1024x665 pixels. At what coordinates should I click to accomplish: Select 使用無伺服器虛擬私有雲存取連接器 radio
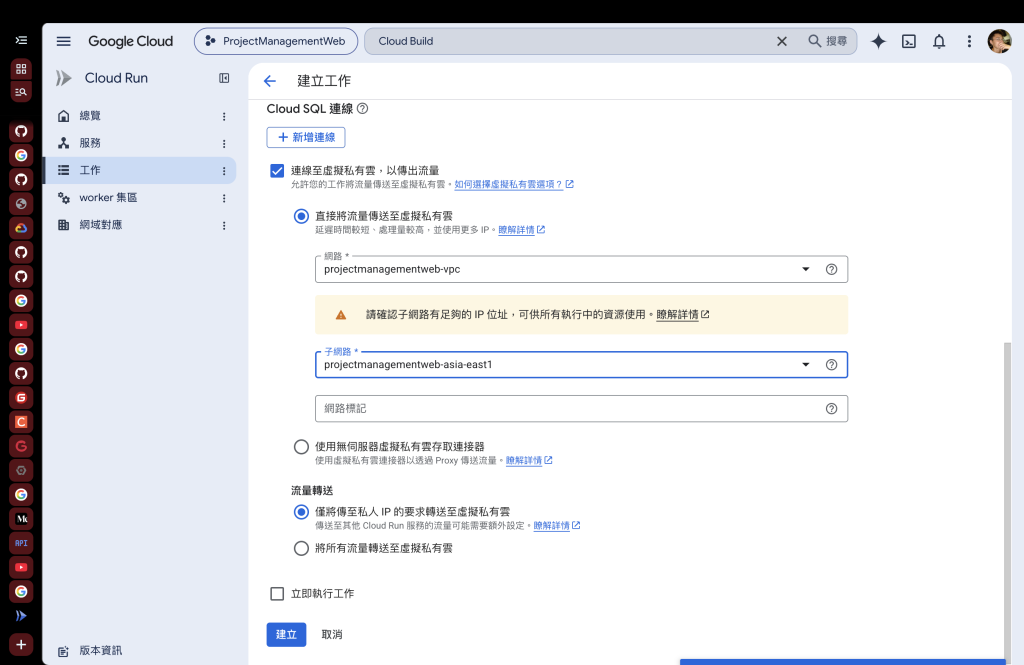tap(301, 447)
